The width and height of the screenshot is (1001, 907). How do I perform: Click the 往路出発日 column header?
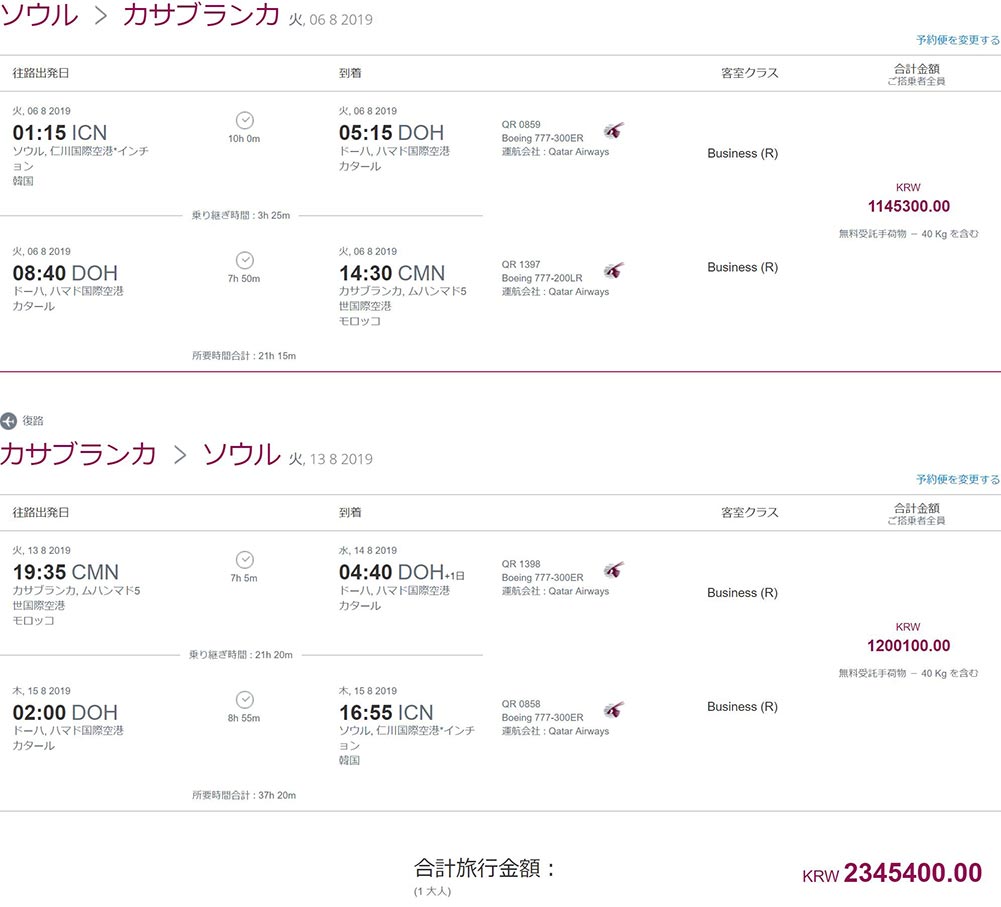(41, 72)
